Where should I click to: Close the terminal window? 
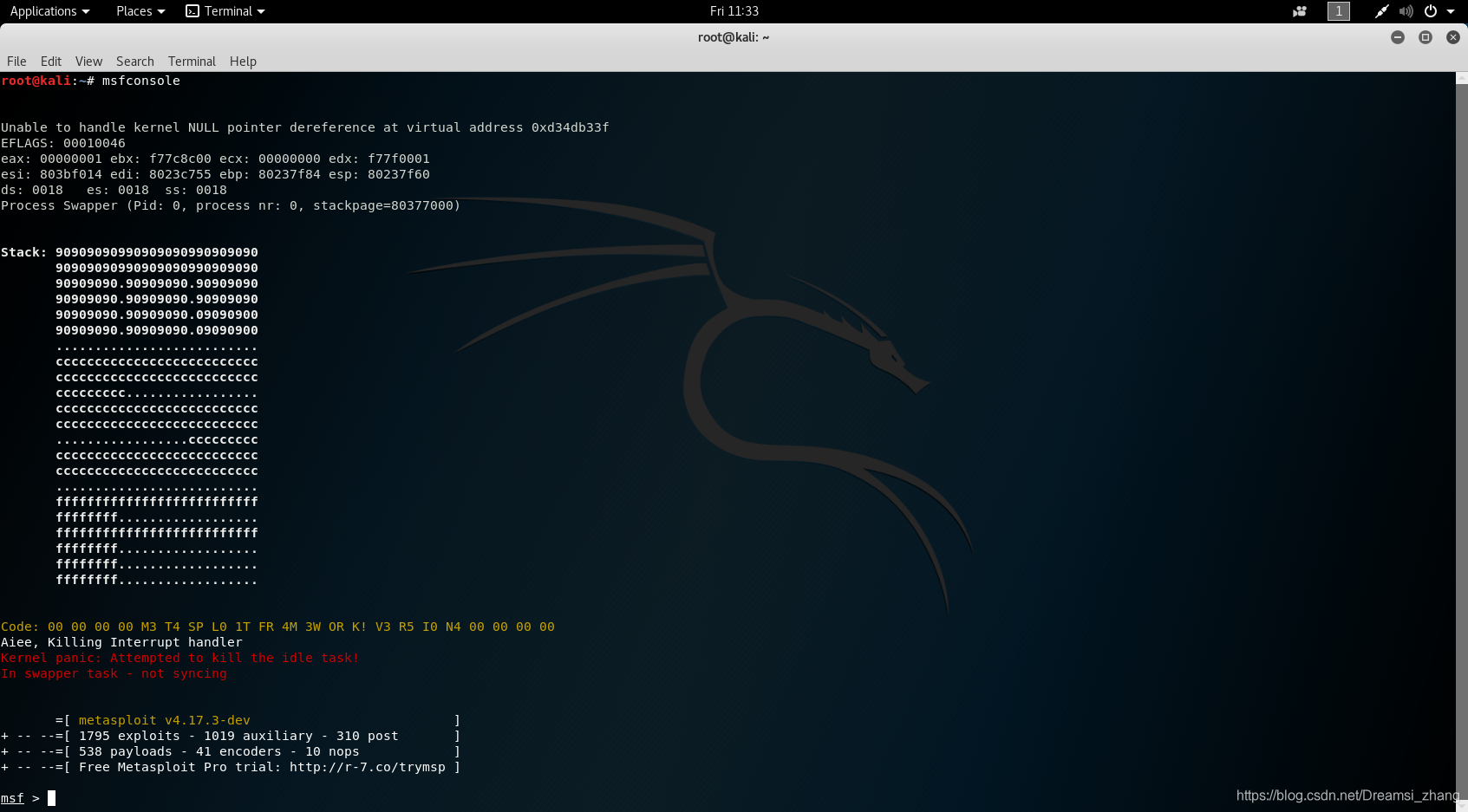1453,37
